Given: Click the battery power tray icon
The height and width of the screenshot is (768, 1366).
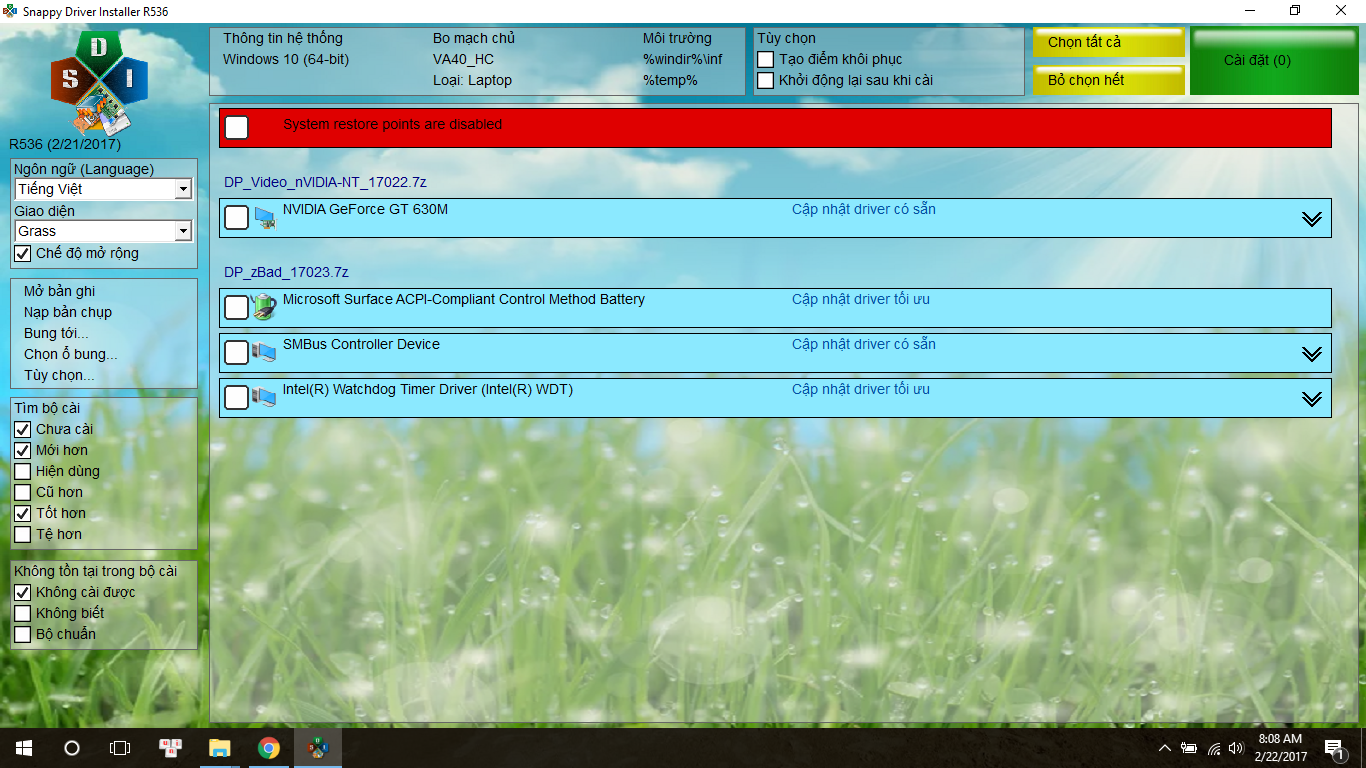Looking at the screenshot, I should click(x=1189, y=748).
